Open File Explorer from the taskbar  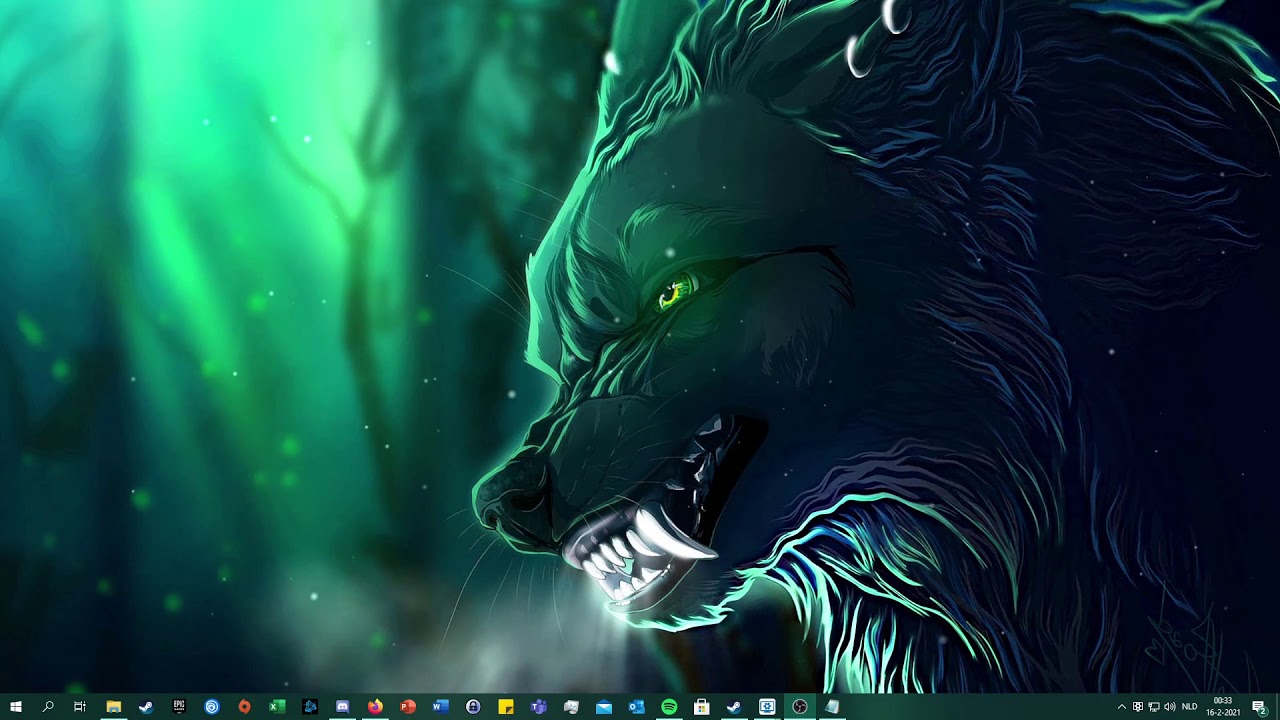[x=113, y=707]
